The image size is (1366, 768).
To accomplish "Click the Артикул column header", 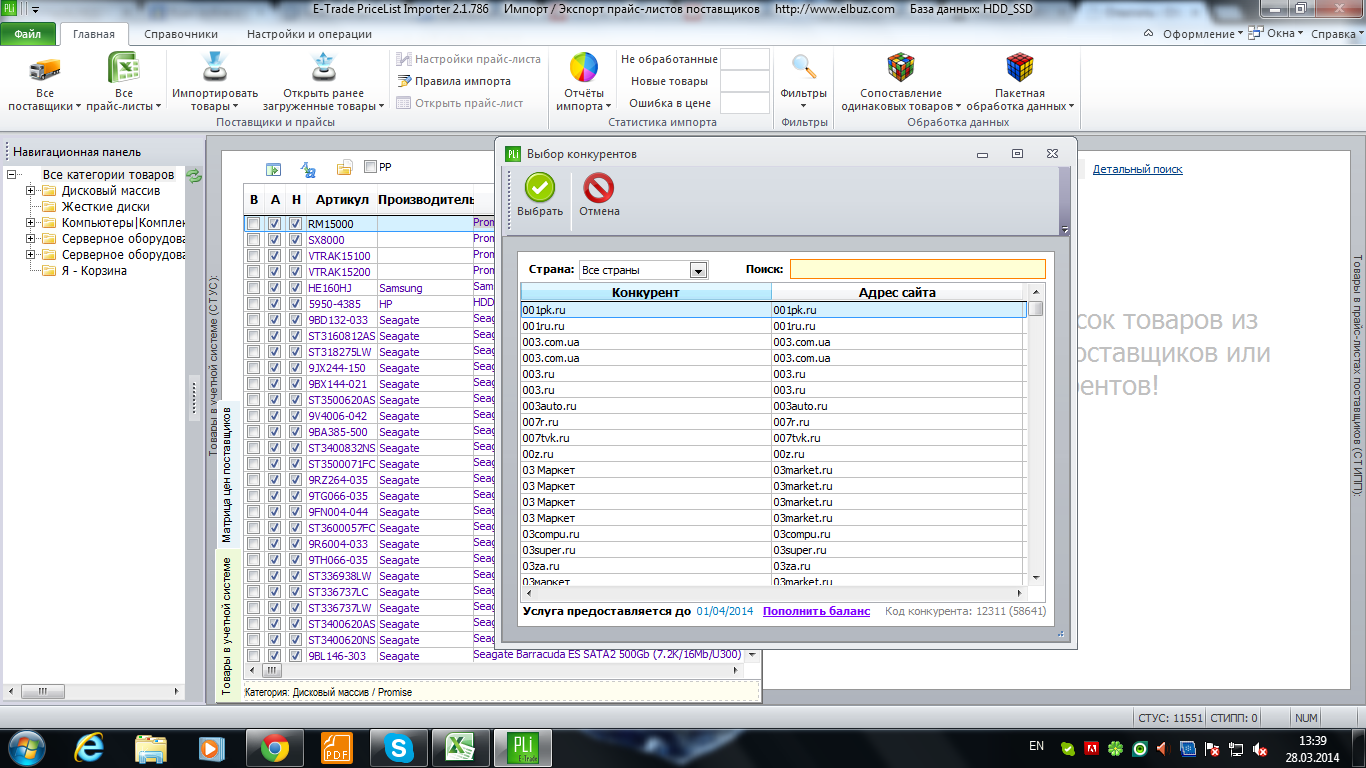I will click(342, 200).
